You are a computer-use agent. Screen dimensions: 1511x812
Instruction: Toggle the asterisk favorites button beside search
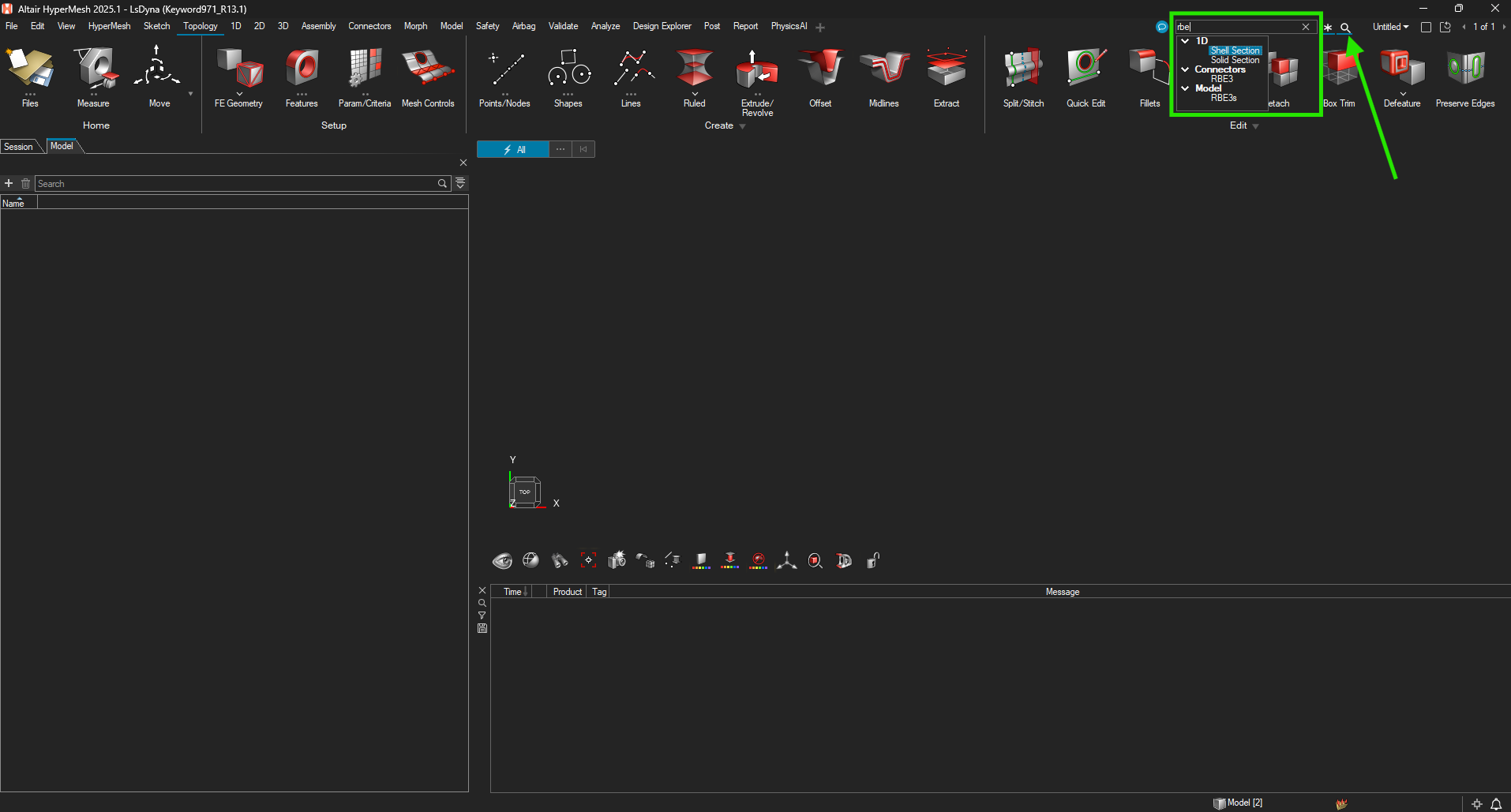pos(1328,28)
